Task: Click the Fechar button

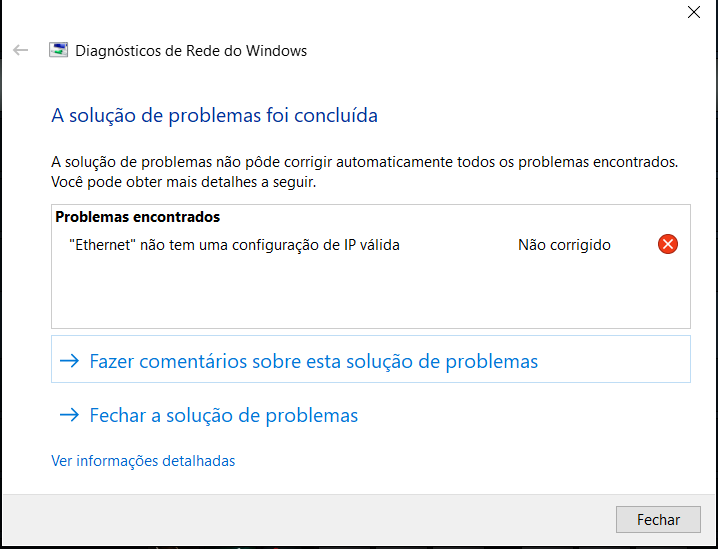Action: (x=658, y=519)
